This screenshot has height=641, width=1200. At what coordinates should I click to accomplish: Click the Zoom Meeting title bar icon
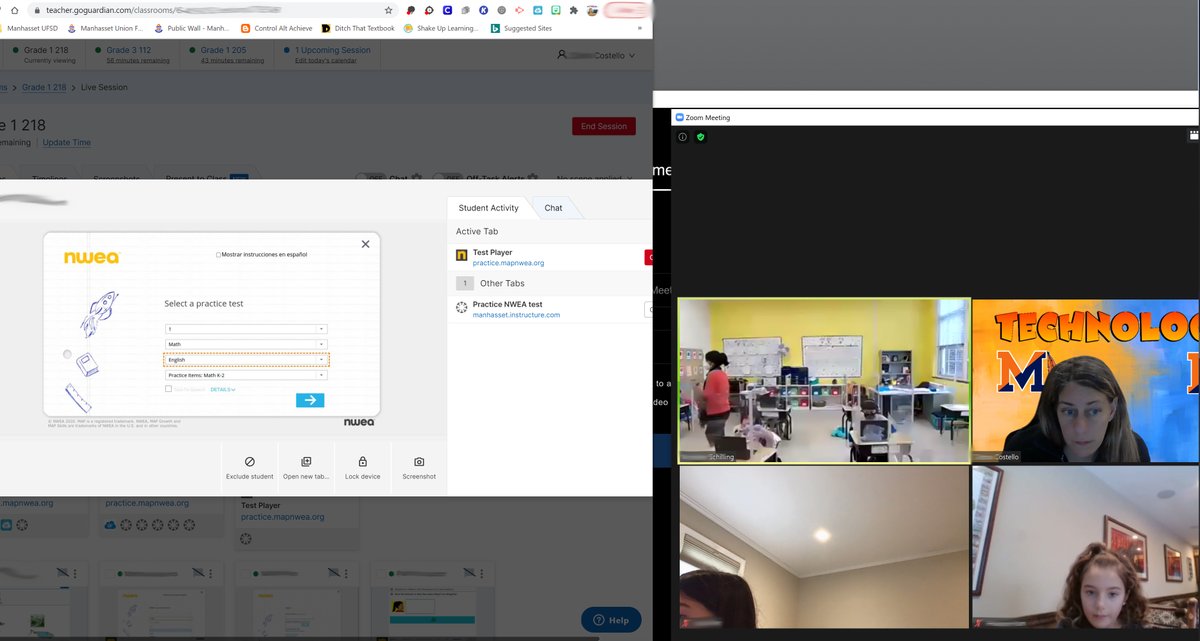679,117
